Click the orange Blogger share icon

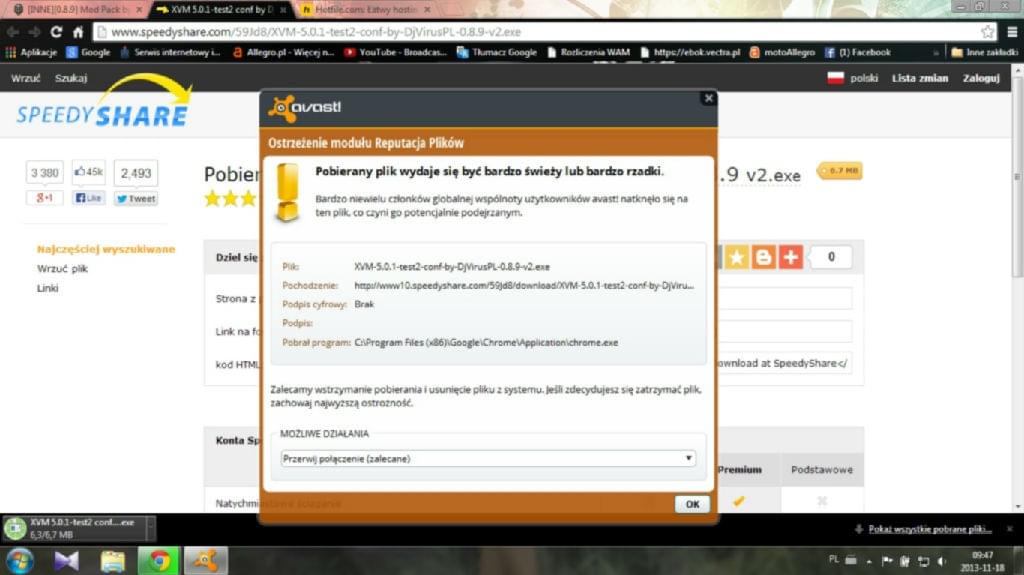tap(763, 257)
